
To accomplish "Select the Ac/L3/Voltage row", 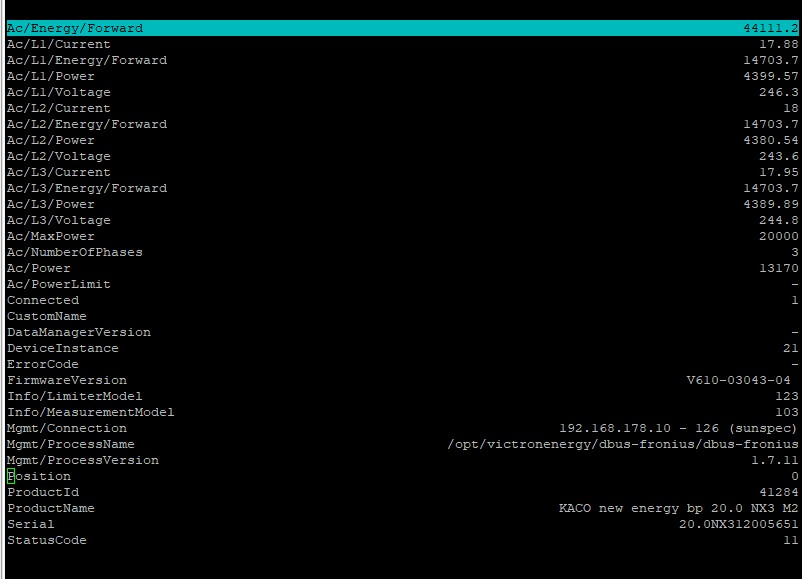I will [402, 220].
